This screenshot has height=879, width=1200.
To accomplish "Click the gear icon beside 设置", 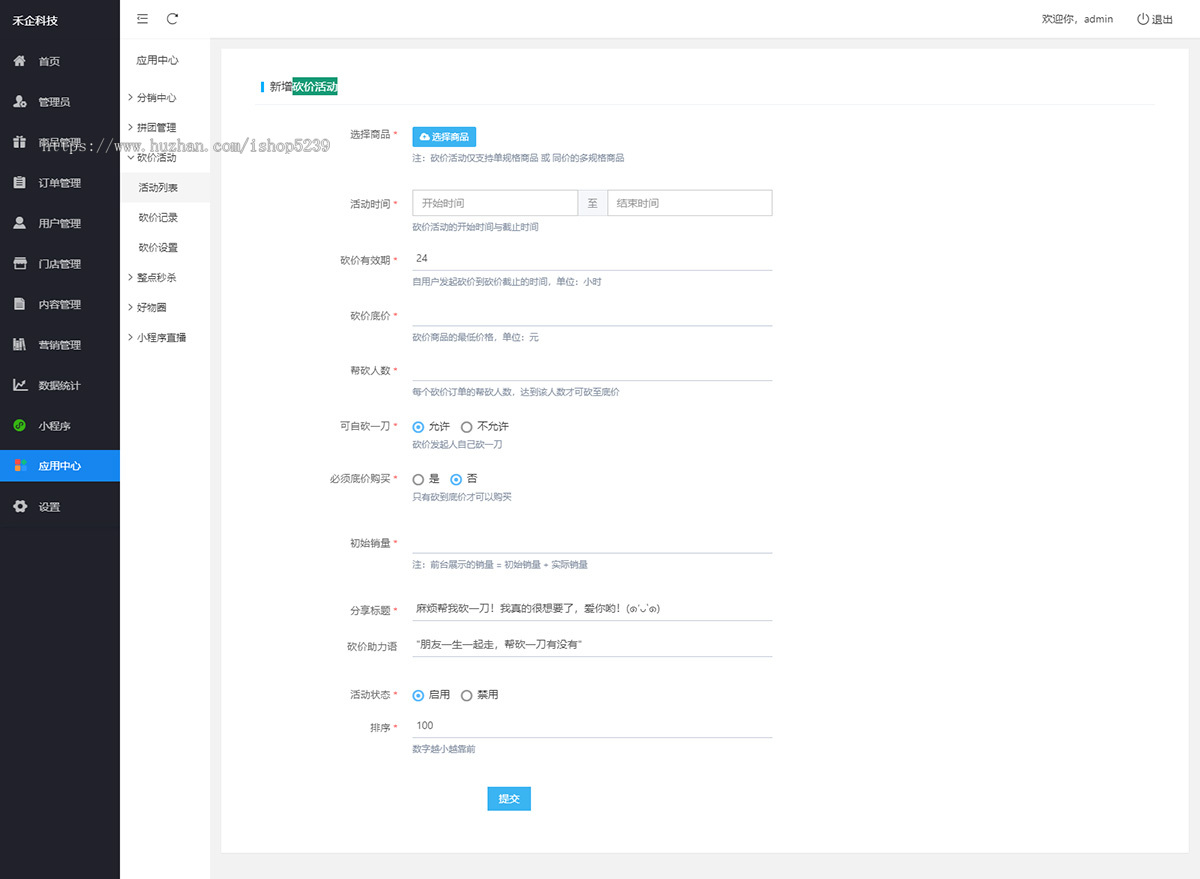I will (19, 507).
